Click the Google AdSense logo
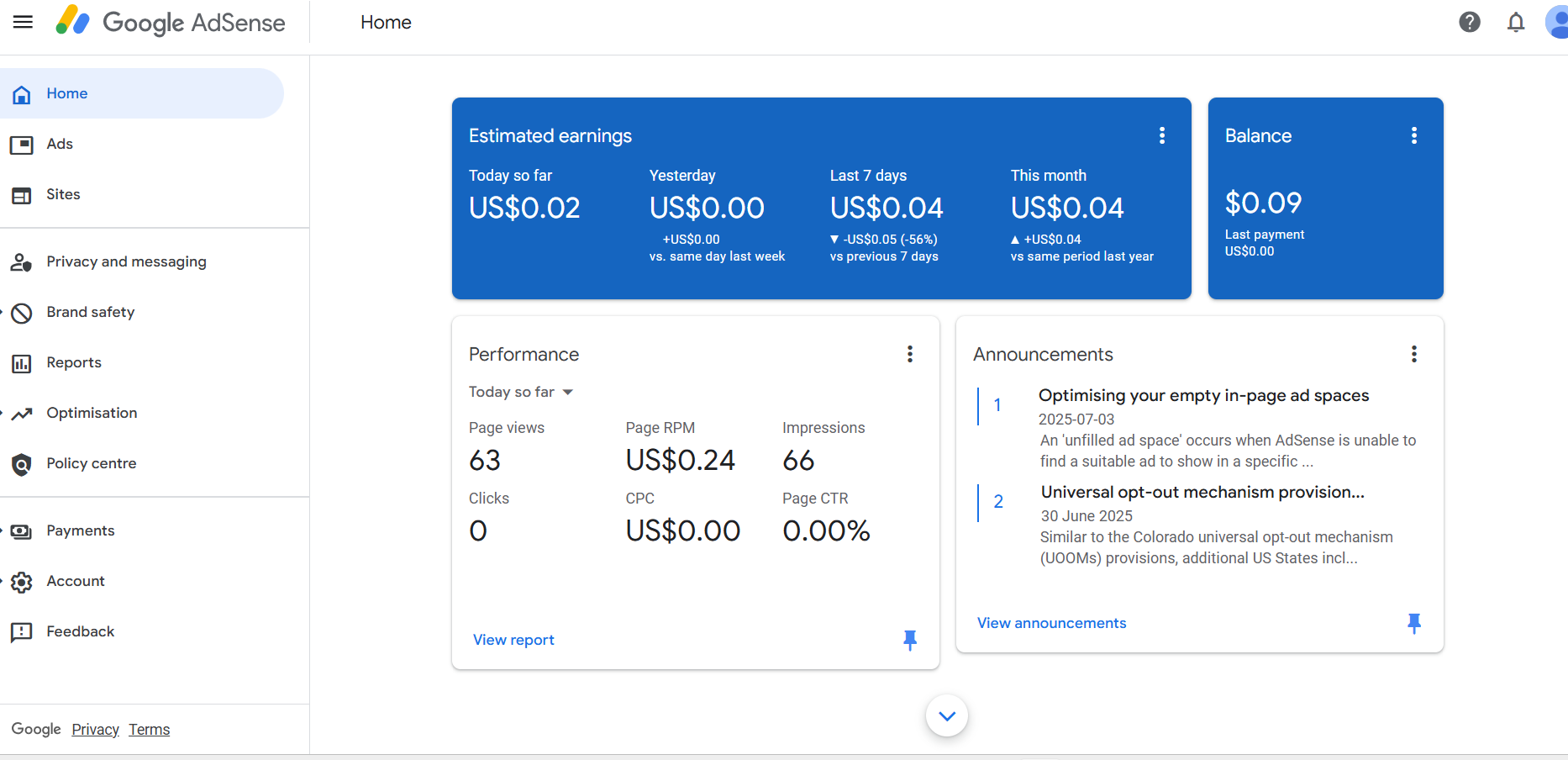 [171, 22]
